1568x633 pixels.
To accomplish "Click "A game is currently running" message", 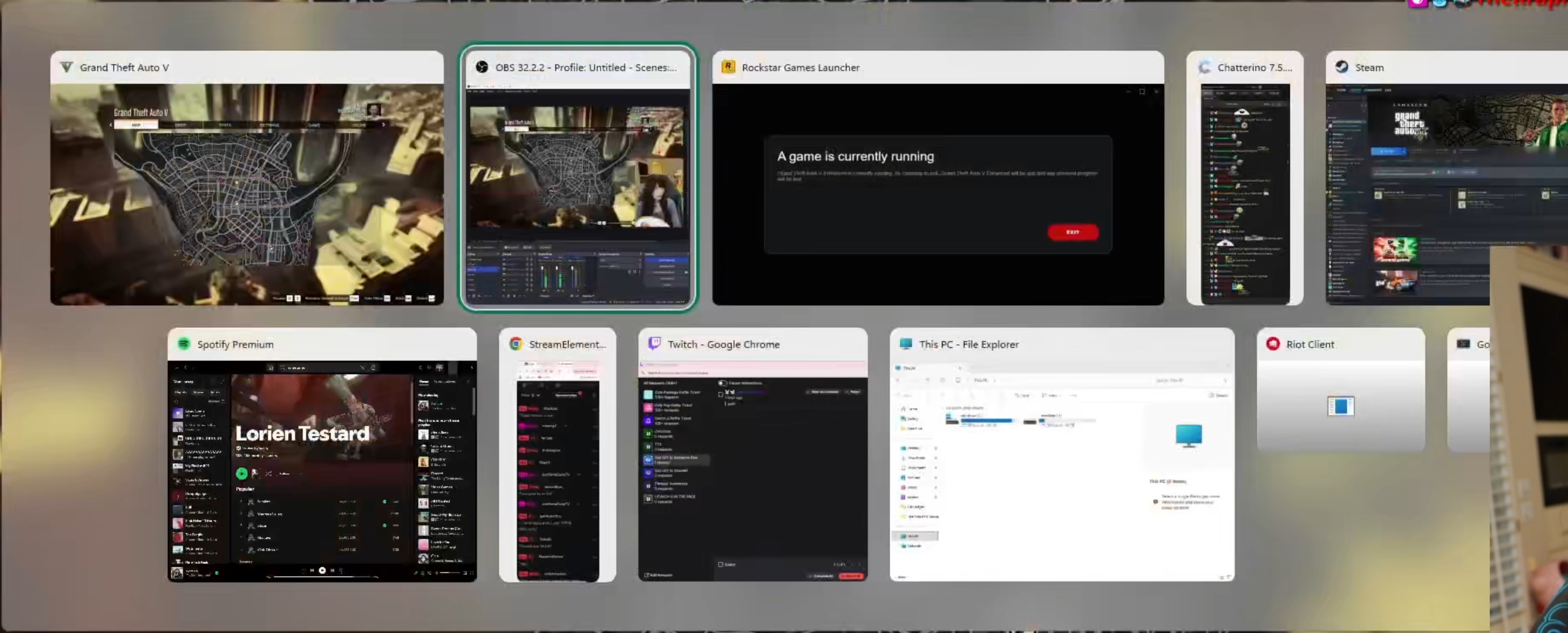I will (855, 156).
